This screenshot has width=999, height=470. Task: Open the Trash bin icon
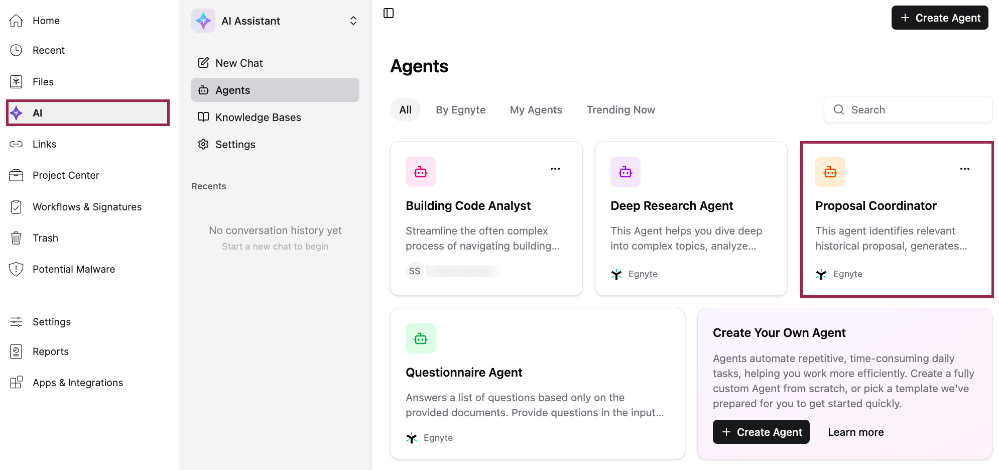coord(16,238)
